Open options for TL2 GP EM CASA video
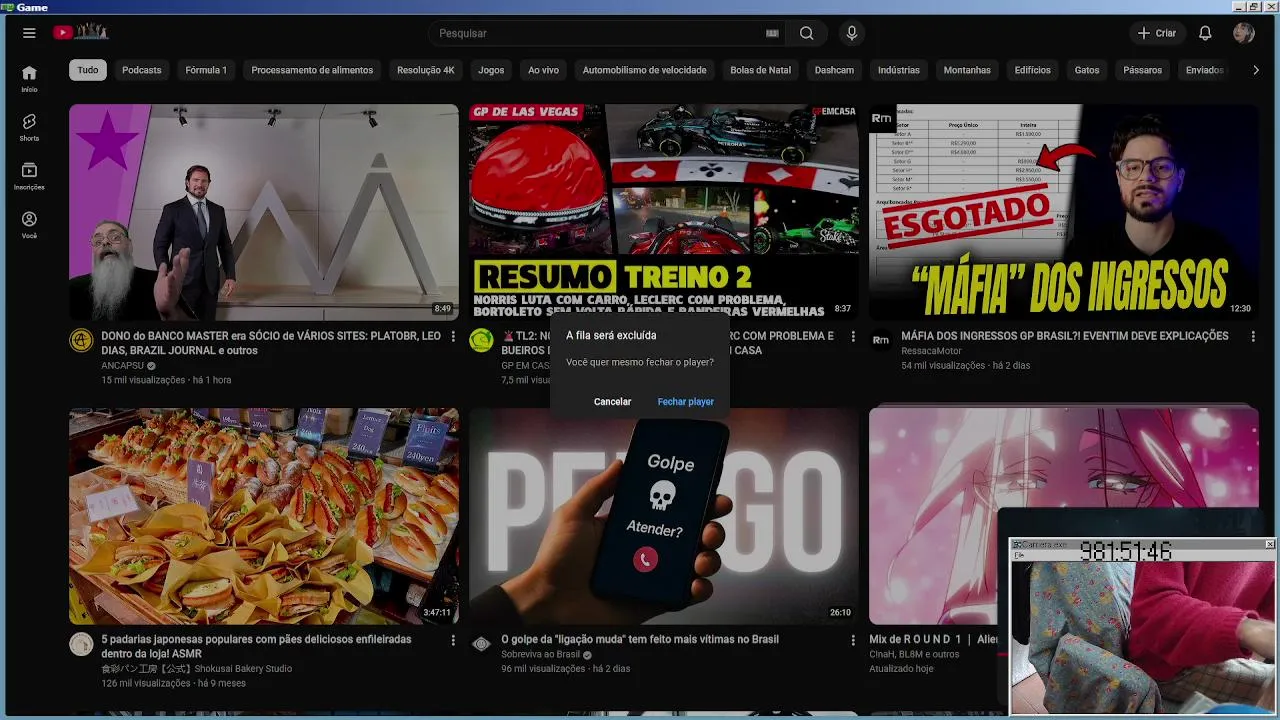 point(853,337)
